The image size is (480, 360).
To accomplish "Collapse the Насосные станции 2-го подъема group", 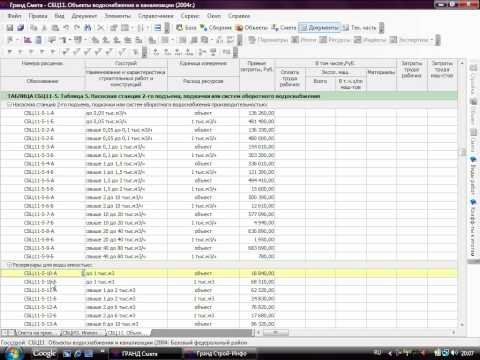I will tap(9, 105).
